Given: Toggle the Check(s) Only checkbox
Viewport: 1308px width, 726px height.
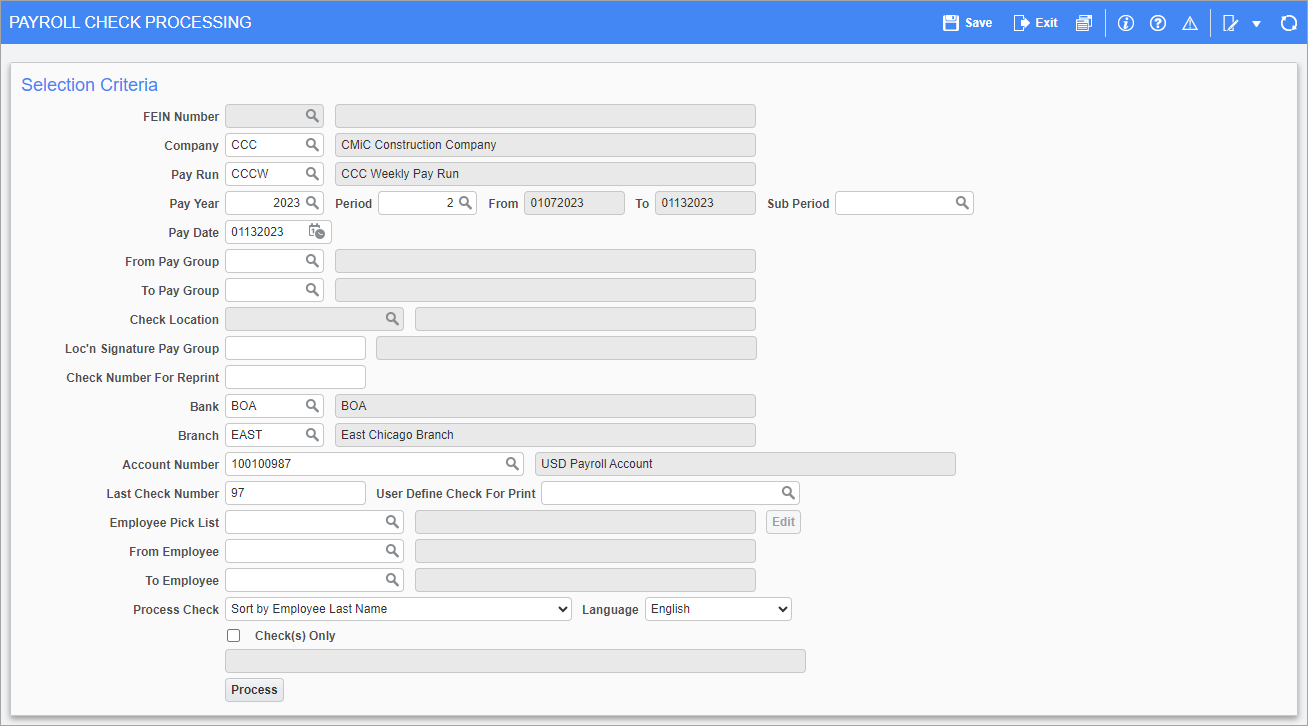Looking at the screenshot, I should click(x=234, y=636).
